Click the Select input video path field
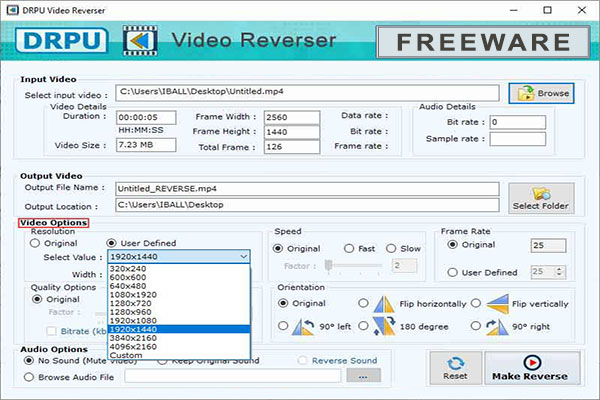Screen dimensions: 600x400 click(307, 93)
